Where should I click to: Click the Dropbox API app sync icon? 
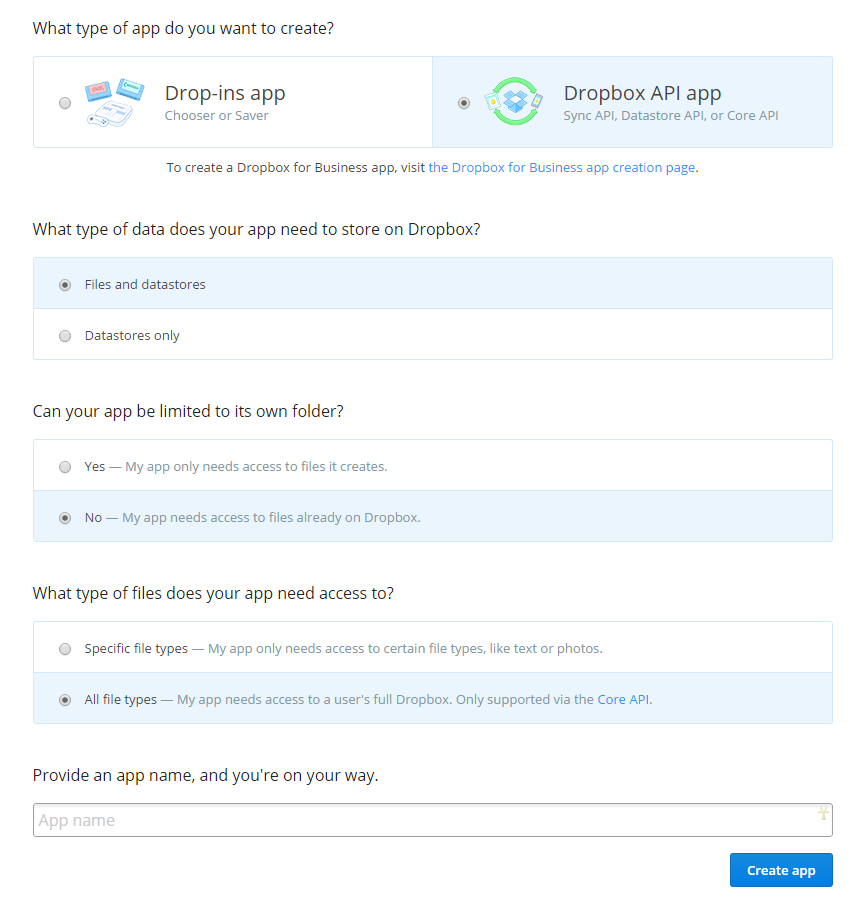514,101
